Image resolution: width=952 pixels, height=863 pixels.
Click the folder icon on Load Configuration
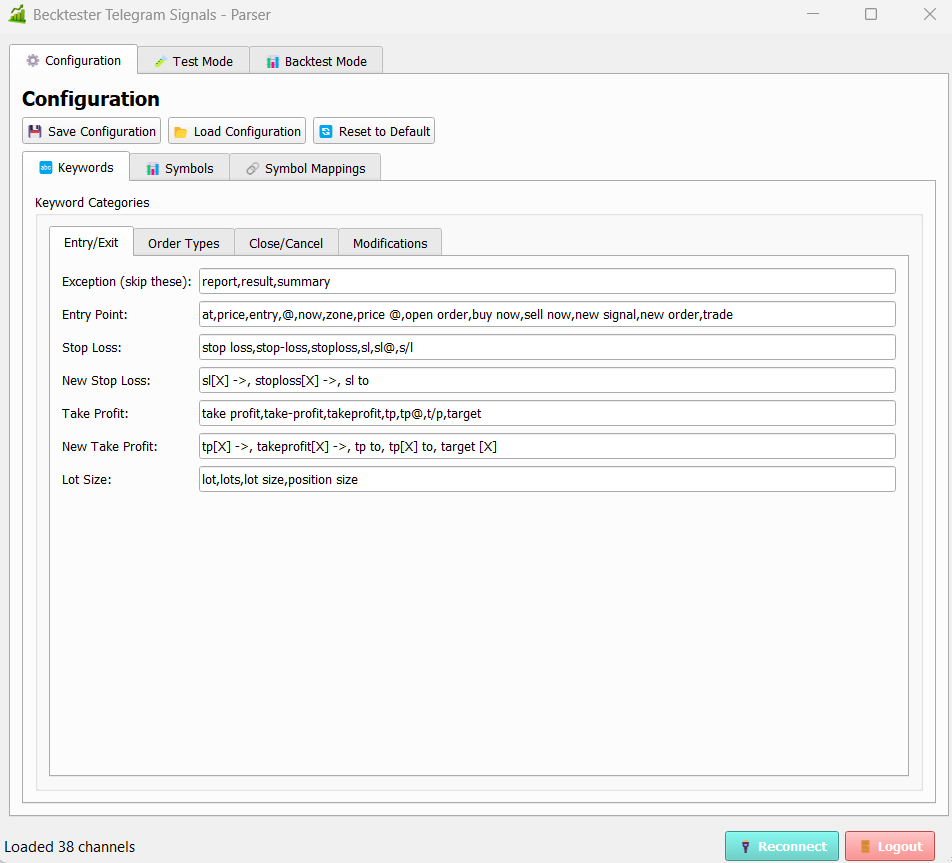pyautogui.click(x=181, y=132)
